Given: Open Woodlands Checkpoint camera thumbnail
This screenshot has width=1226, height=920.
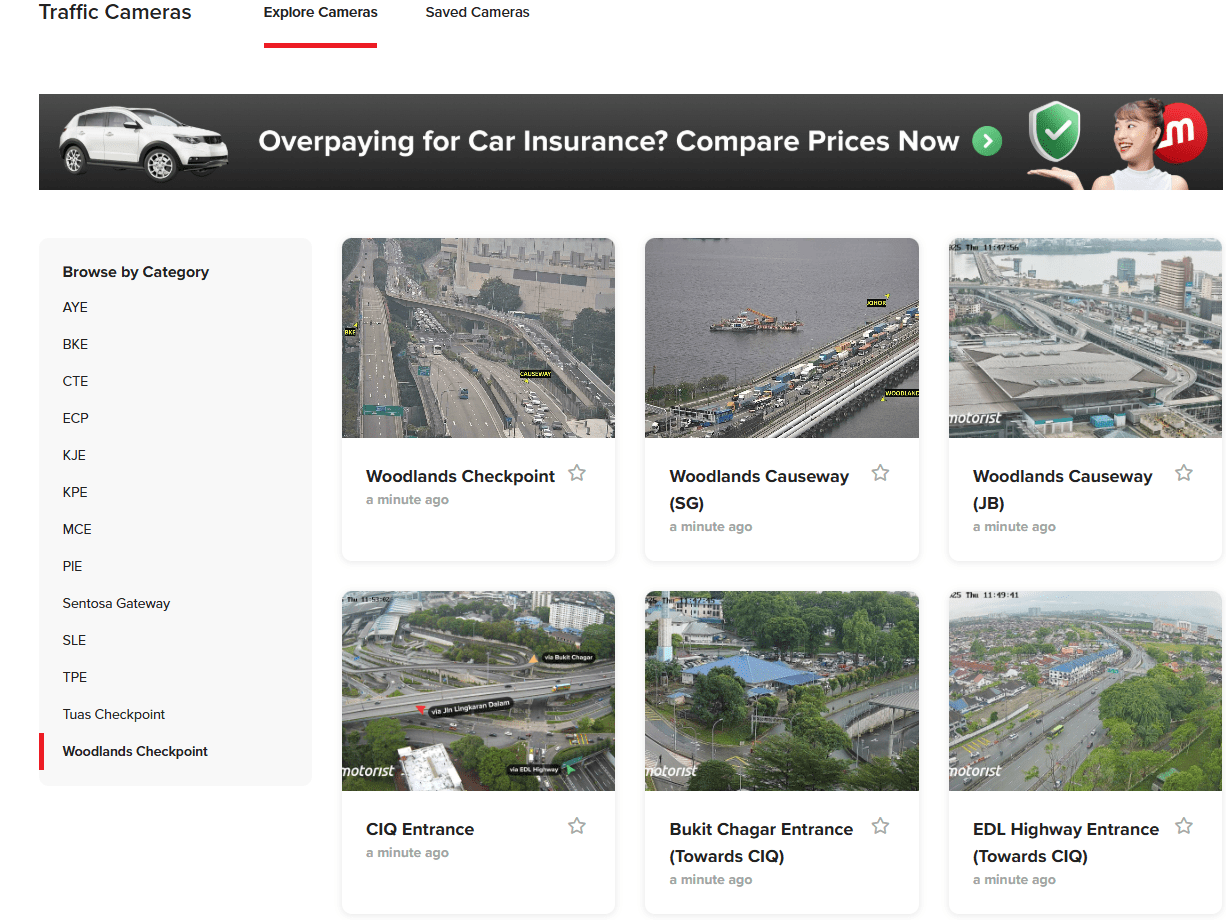Looking at the screenshot, I should [x=478, y=338].
